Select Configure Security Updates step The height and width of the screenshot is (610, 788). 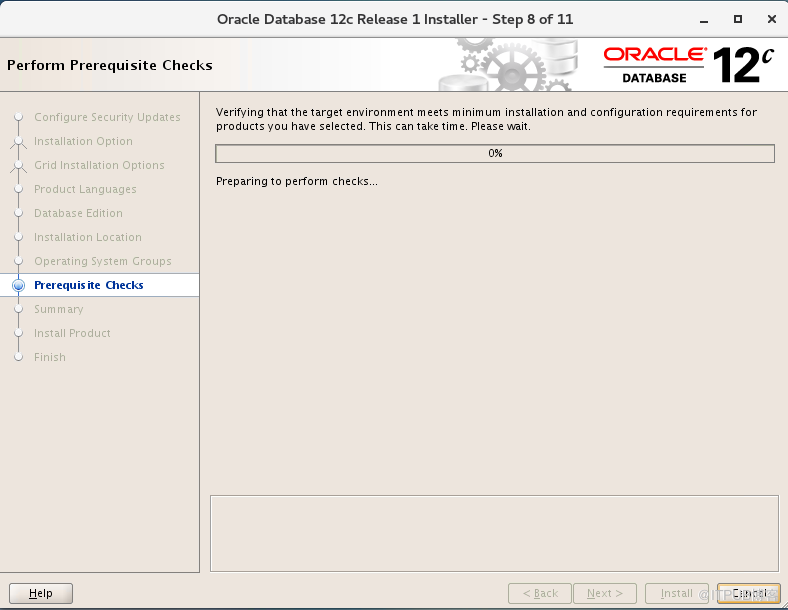[107, 117]
